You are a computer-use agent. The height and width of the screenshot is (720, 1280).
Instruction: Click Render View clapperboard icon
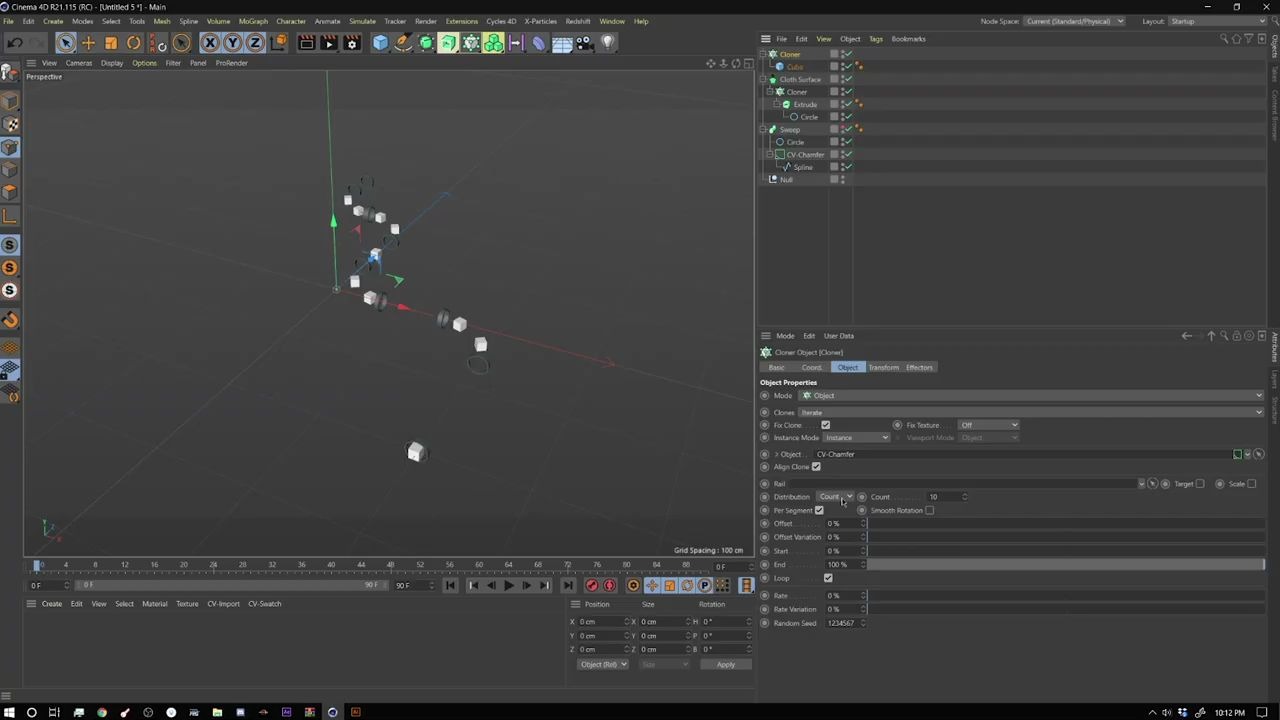click(x=306, y=43)
